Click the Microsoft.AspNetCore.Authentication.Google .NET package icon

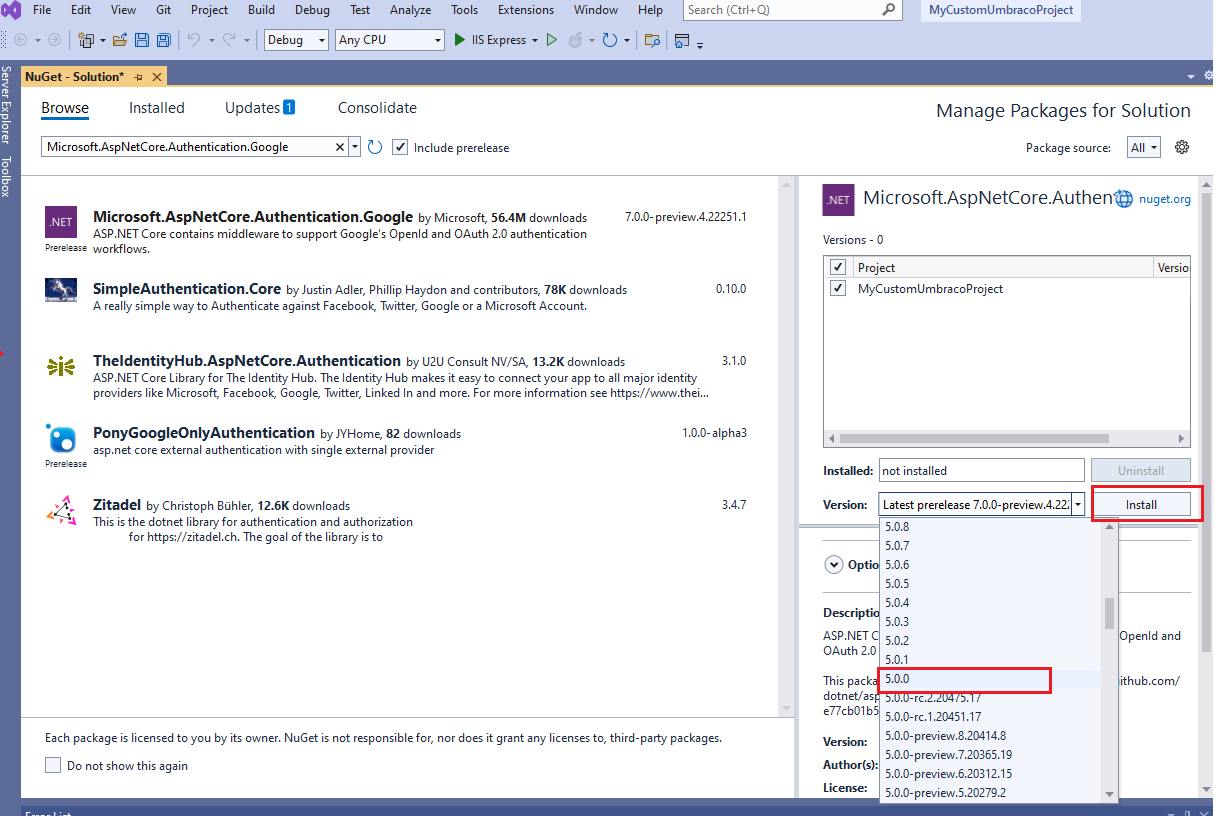tap(60, 222)
